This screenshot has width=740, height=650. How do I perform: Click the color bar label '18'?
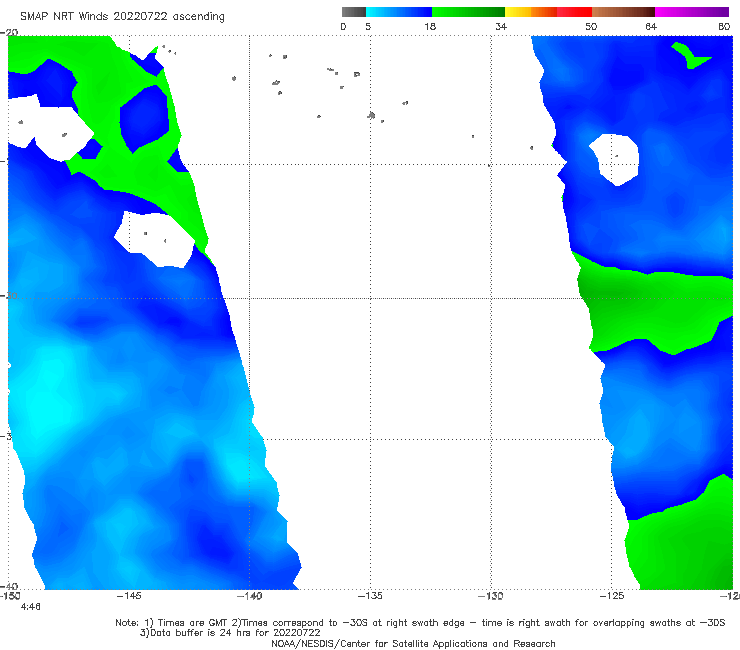430,27
